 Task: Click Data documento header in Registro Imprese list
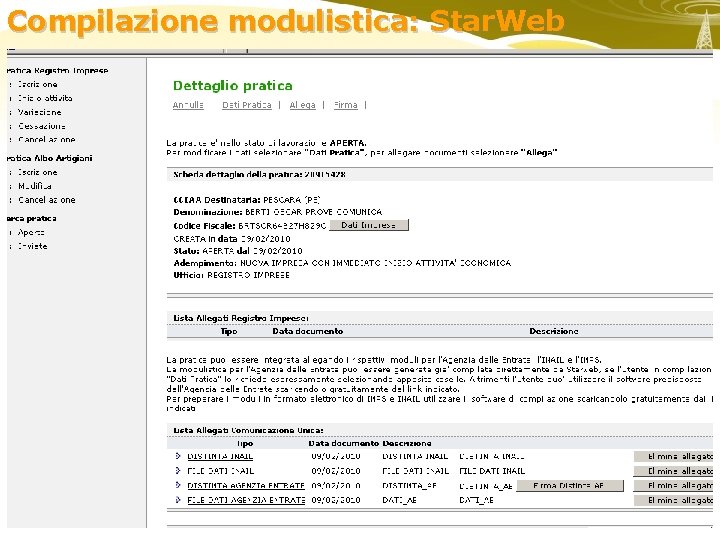(x=308, y=332)
